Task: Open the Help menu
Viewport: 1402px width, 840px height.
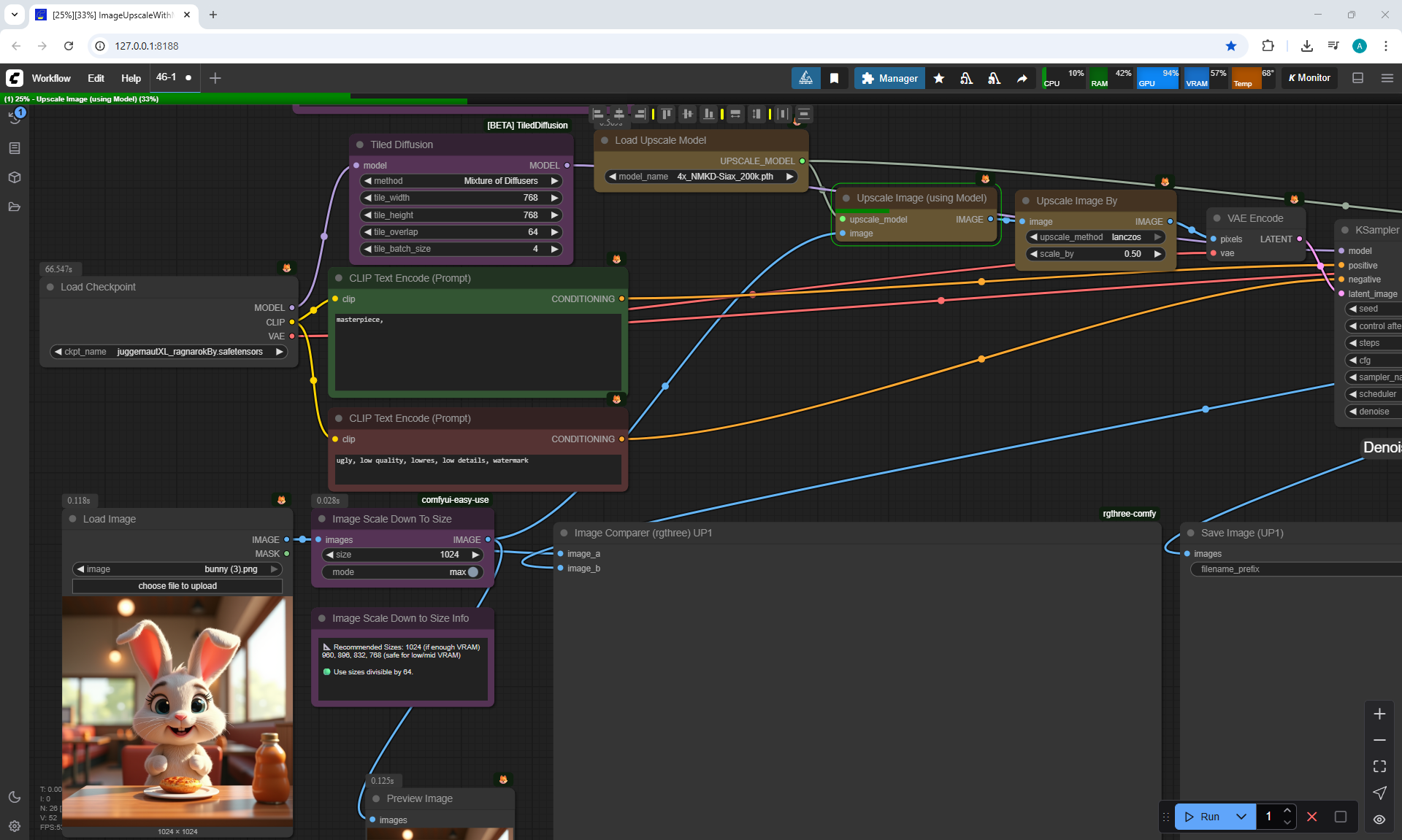Action: (131, 78)
